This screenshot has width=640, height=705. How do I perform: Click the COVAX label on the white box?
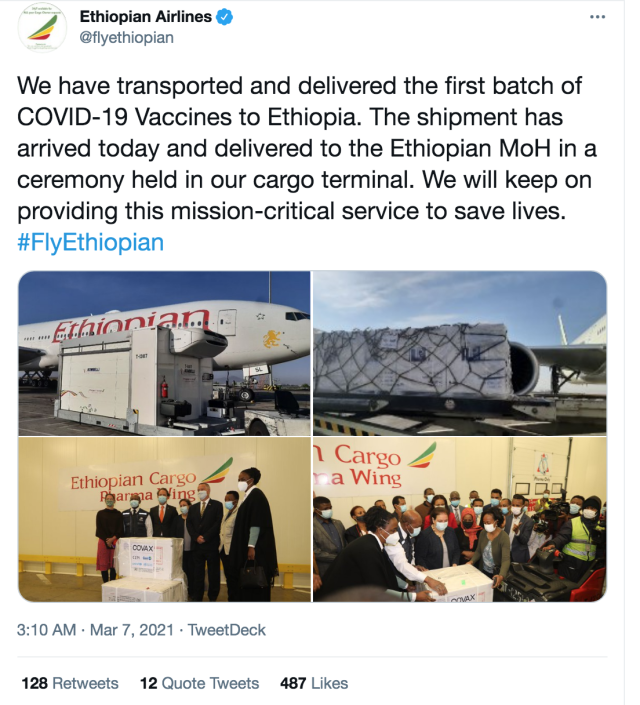coord(143,549)
